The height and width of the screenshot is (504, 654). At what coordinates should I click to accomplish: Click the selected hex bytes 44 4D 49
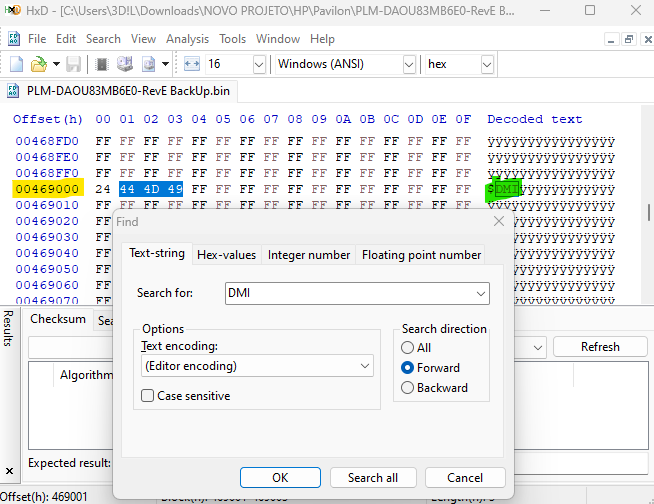pyautogui.click(x=151, y=189)
